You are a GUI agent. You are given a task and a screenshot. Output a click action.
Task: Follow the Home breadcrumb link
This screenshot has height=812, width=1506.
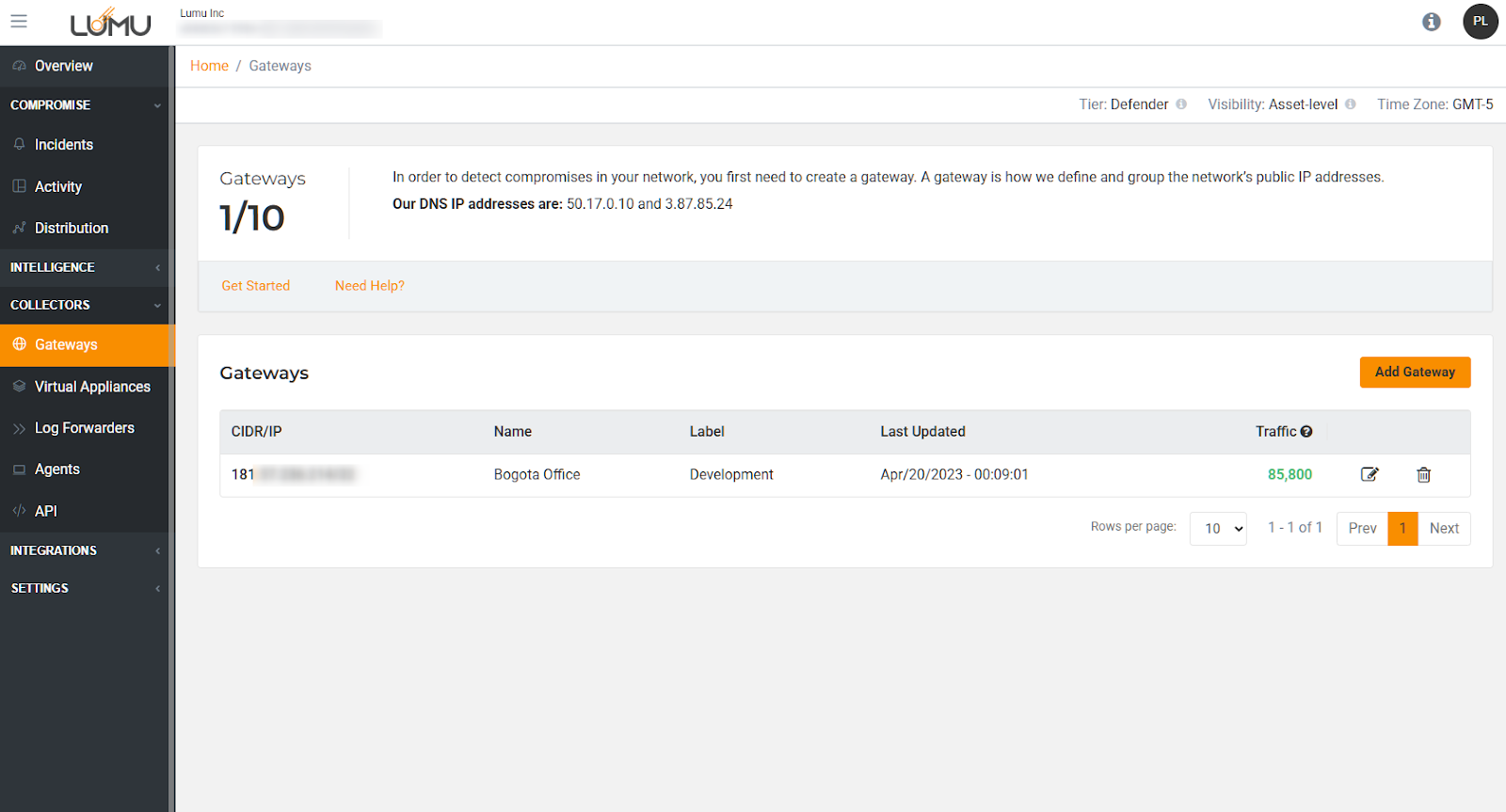click(x=209, y=66)
